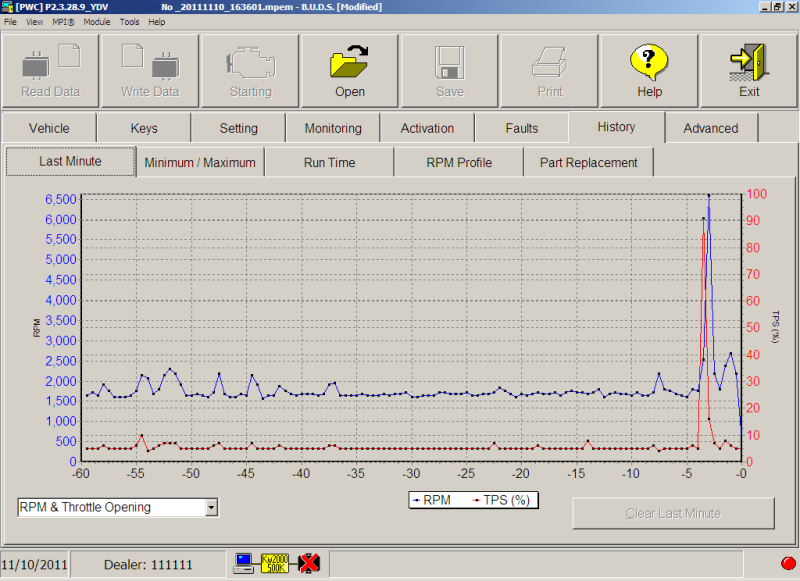The image size is (800, 581).
Task: Switch to the Vehicle tab
Action: pyautogui.click(x=49, y=128)
